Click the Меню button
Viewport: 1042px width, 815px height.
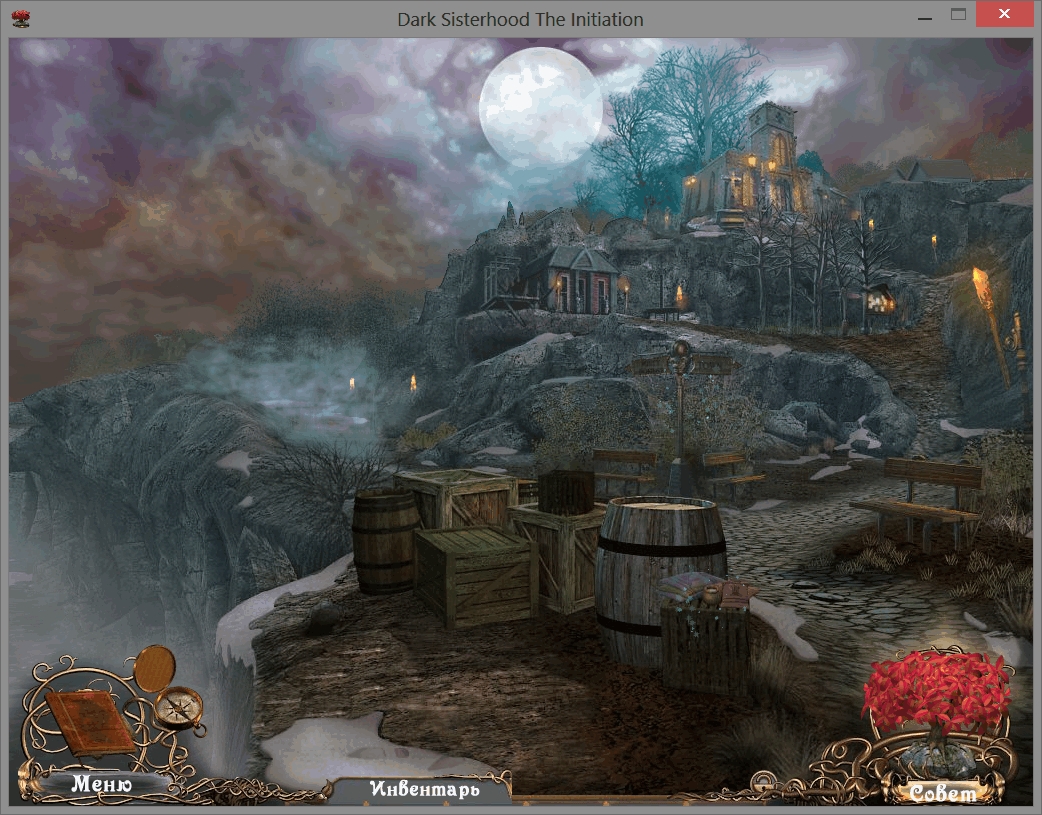pyautogui.click(x=101, y=784)
